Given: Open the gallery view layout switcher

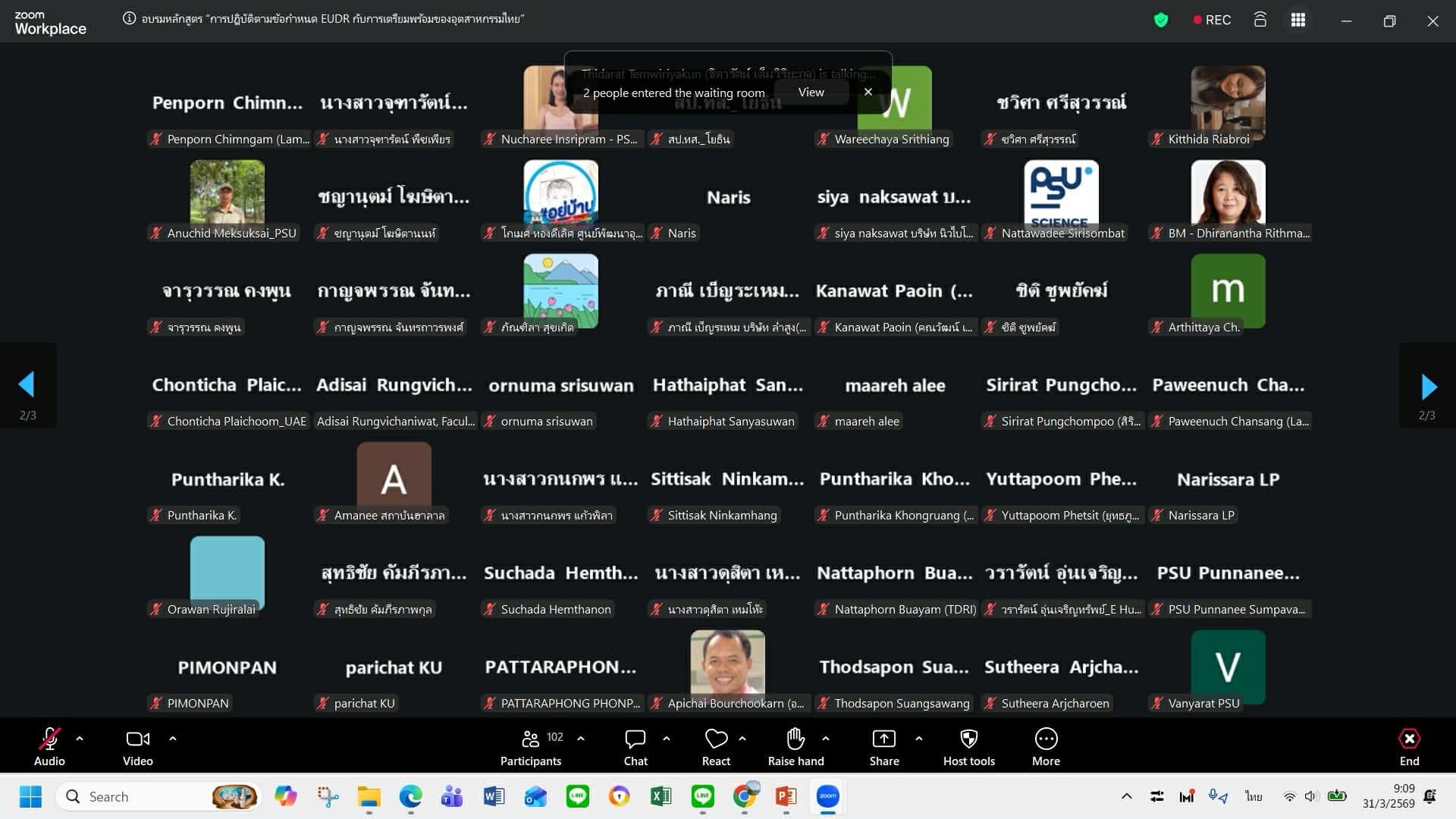Looking at the screenshot, I should coord(1298,20).
